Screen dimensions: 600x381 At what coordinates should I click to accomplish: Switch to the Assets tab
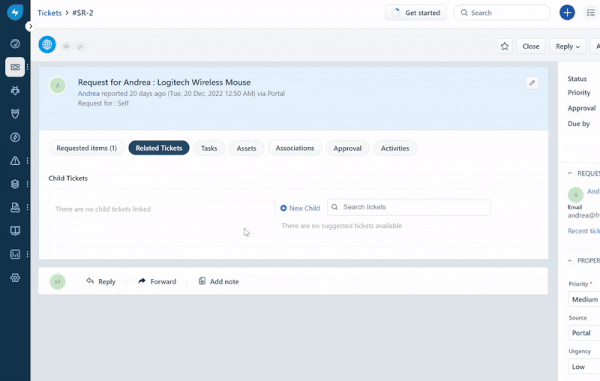pos(246,148)
